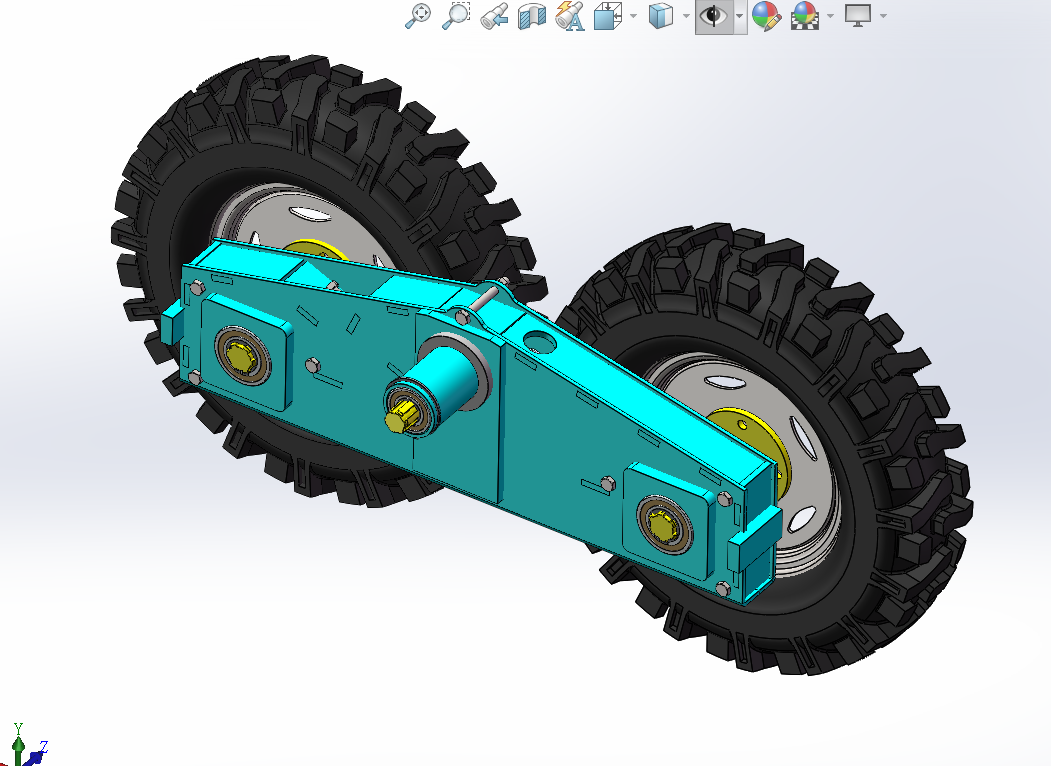The height and width of the screenshot is (766, 1051).
Task: Expand the Display Style dropdown arrow
Action: (x=686, y=16)
